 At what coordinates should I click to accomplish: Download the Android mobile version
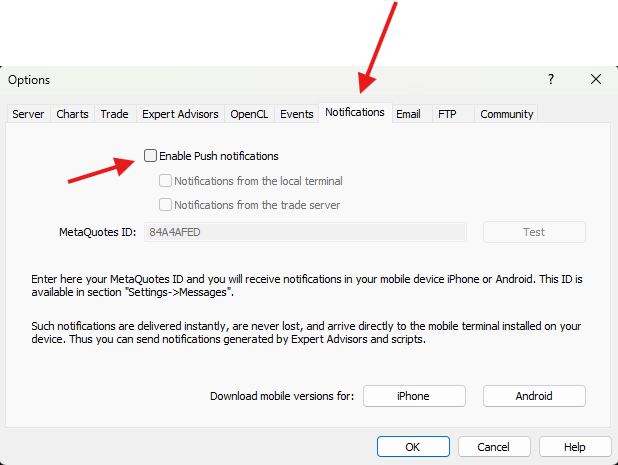coord(534,396)
